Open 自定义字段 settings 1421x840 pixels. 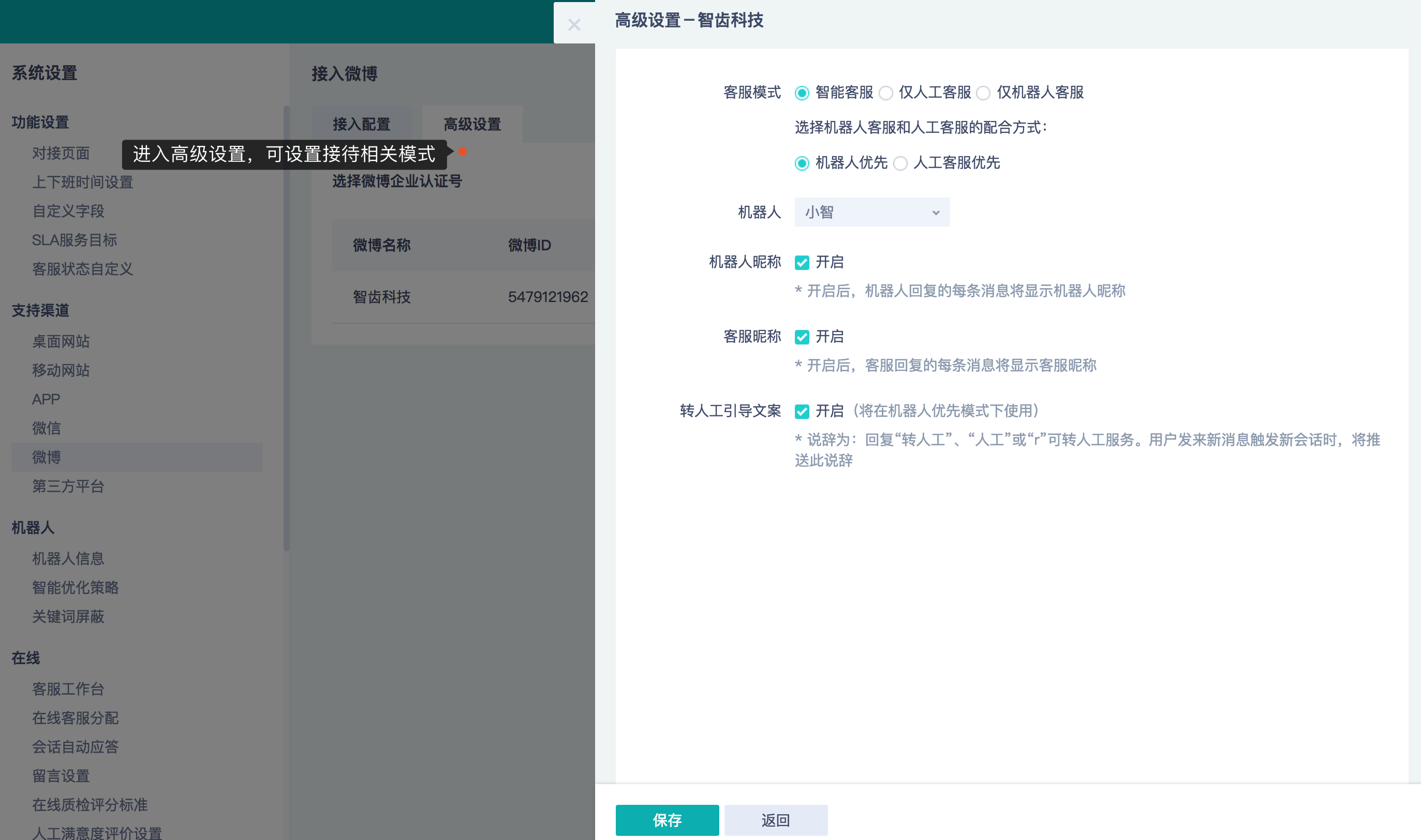(68, 211)
